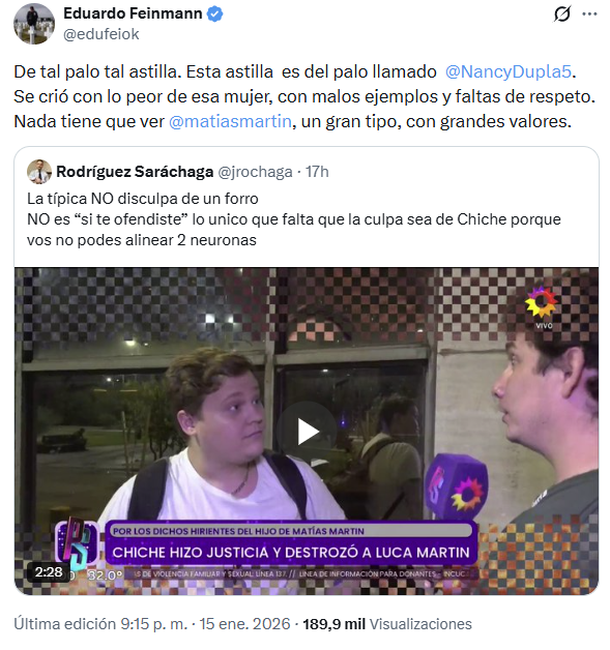Click the @jrochaga handle

click(255, 172)
